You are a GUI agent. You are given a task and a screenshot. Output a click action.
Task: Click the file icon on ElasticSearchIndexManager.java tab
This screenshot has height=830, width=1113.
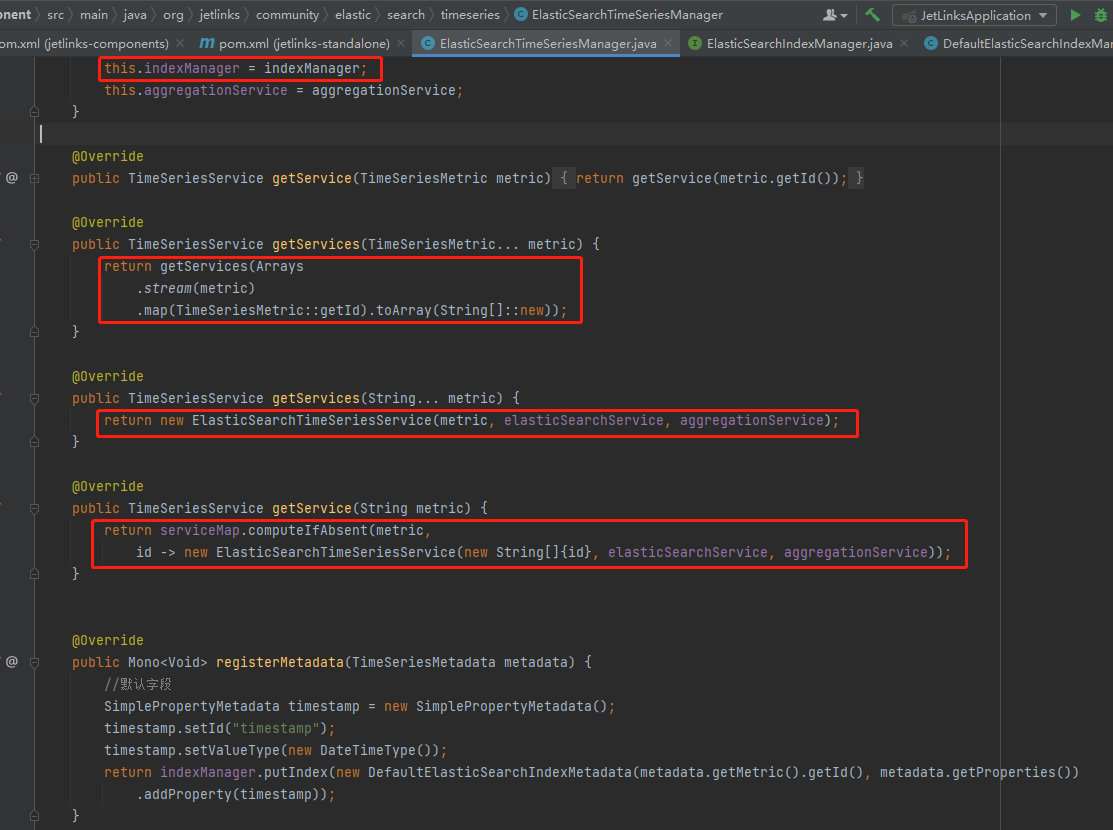pos(694,44)
